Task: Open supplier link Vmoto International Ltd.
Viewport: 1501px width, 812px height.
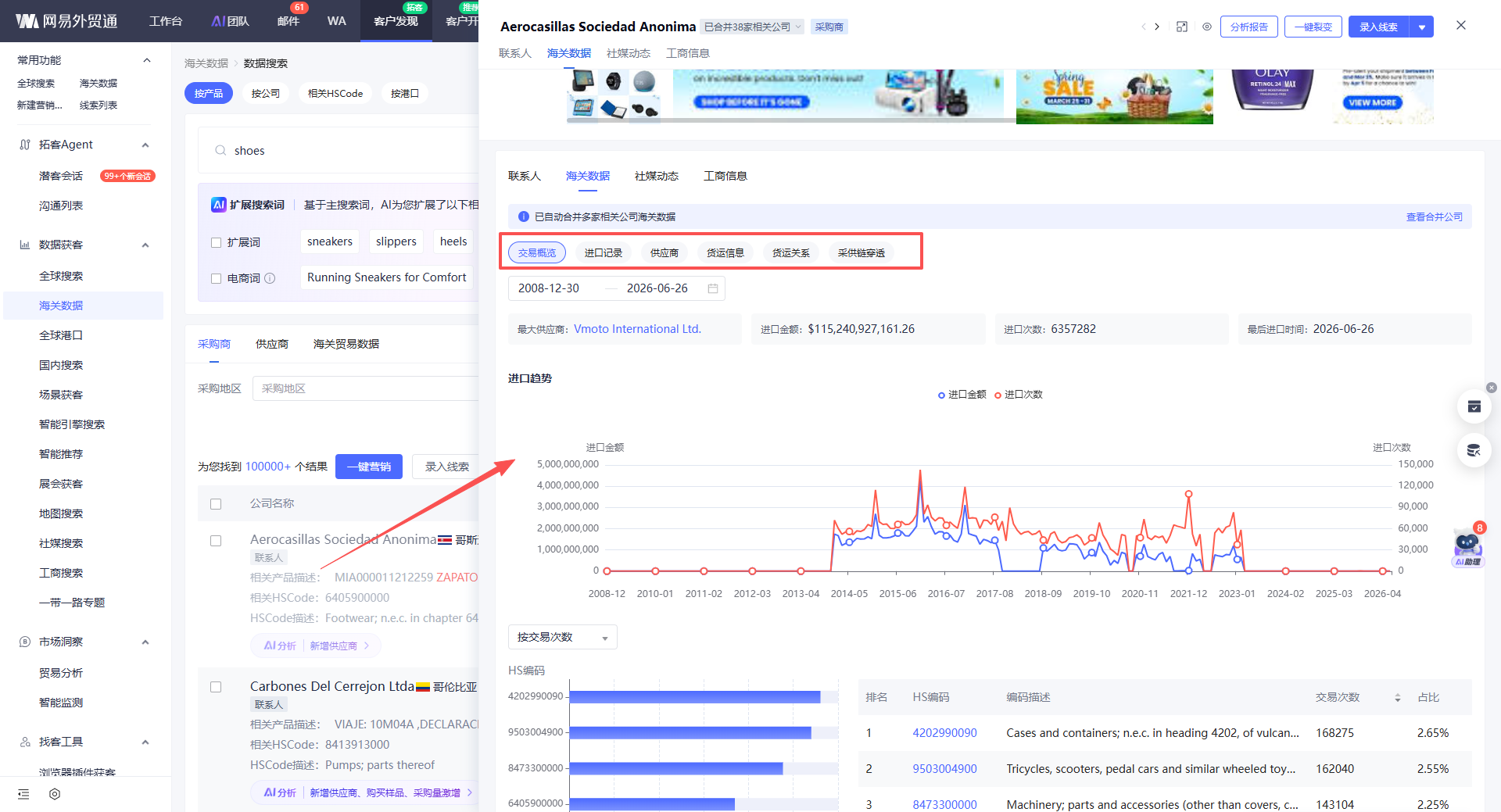Action: click(637, 329)
